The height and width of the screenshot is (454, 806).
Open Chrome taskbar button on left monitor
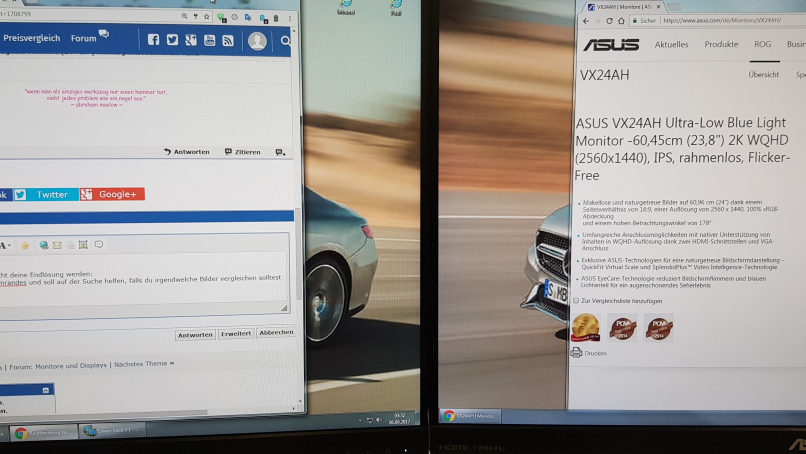coord(44,433)
